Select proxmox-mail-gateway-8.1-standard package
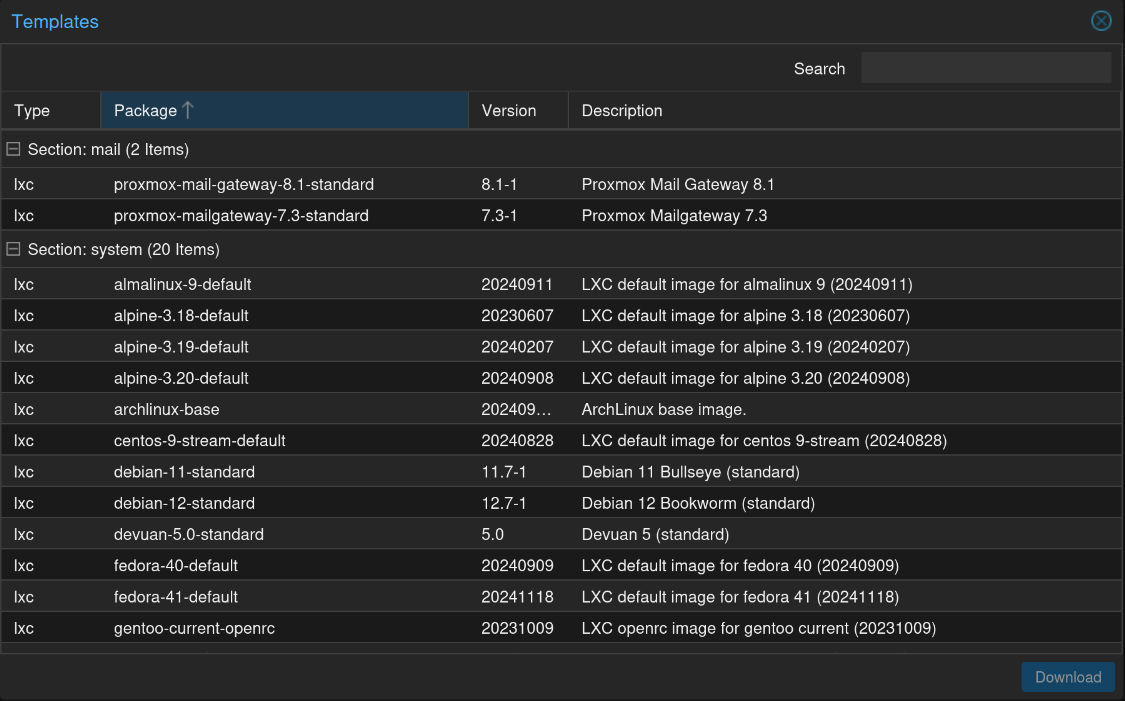This screenshot has height=701, width=1125. 244,184
